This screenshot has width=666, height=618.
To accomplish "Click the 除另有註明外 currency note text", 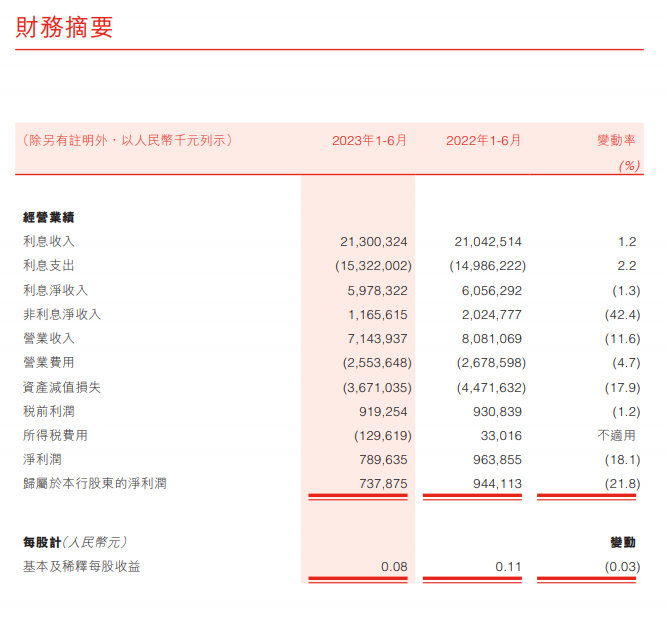I will pyautogui.click(x=127, y=140).
